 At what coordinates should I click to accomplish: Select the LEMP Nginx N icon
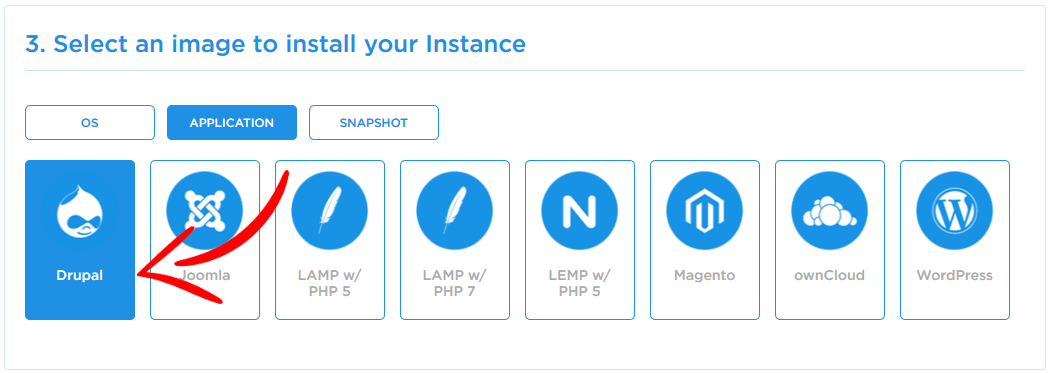pyautogui.click(x=580, y=210)
